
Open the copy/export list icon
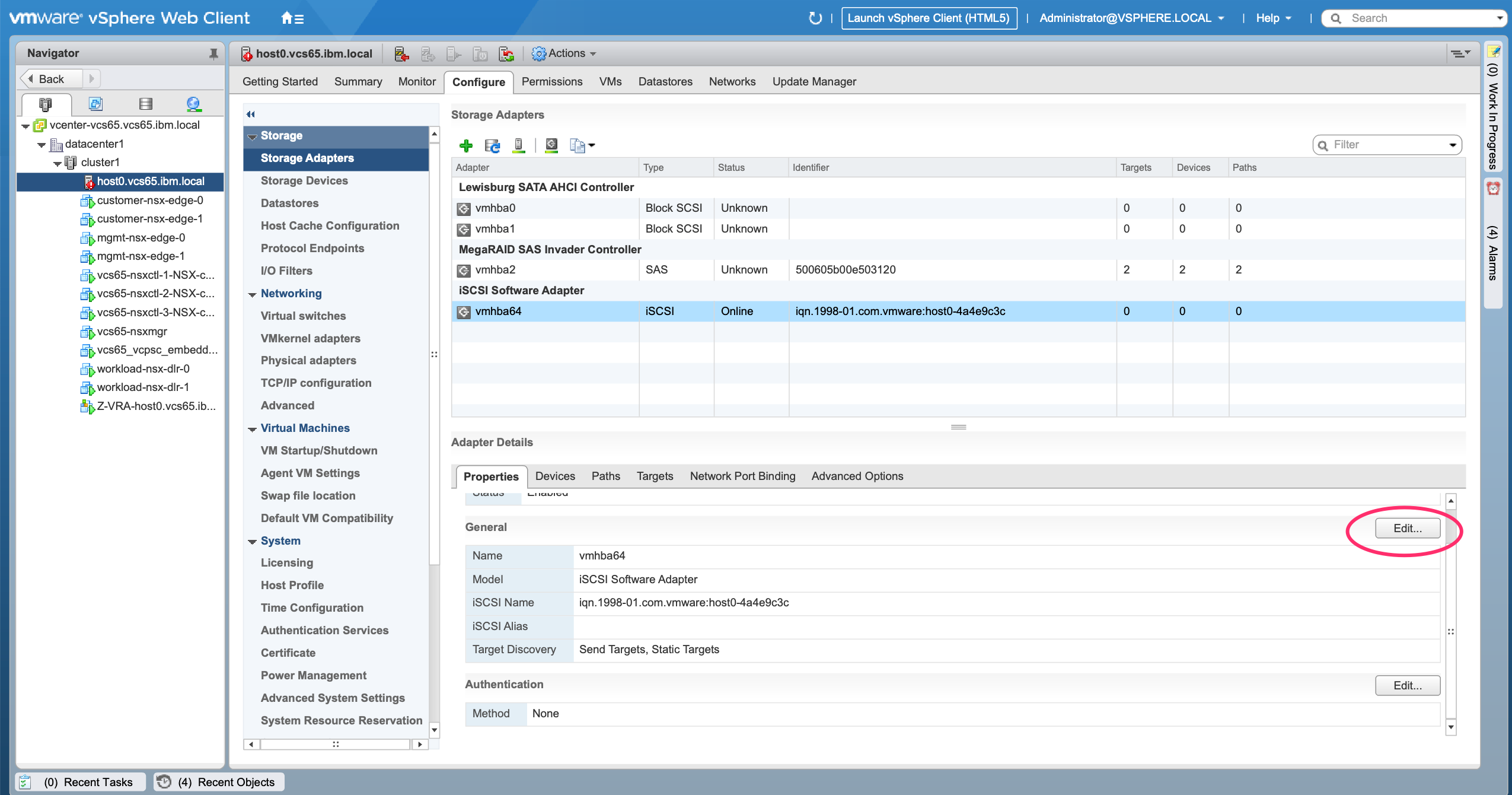[582, 145]
